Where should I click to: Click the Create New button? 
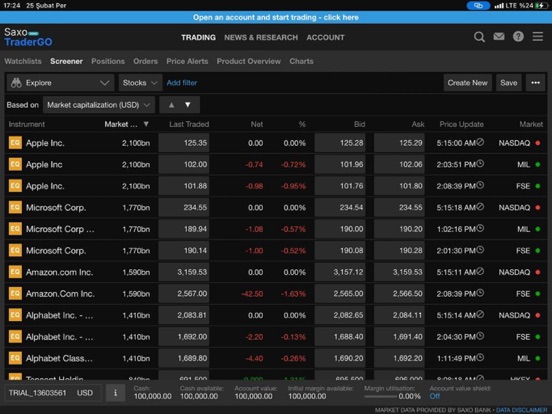pos(468,83)
